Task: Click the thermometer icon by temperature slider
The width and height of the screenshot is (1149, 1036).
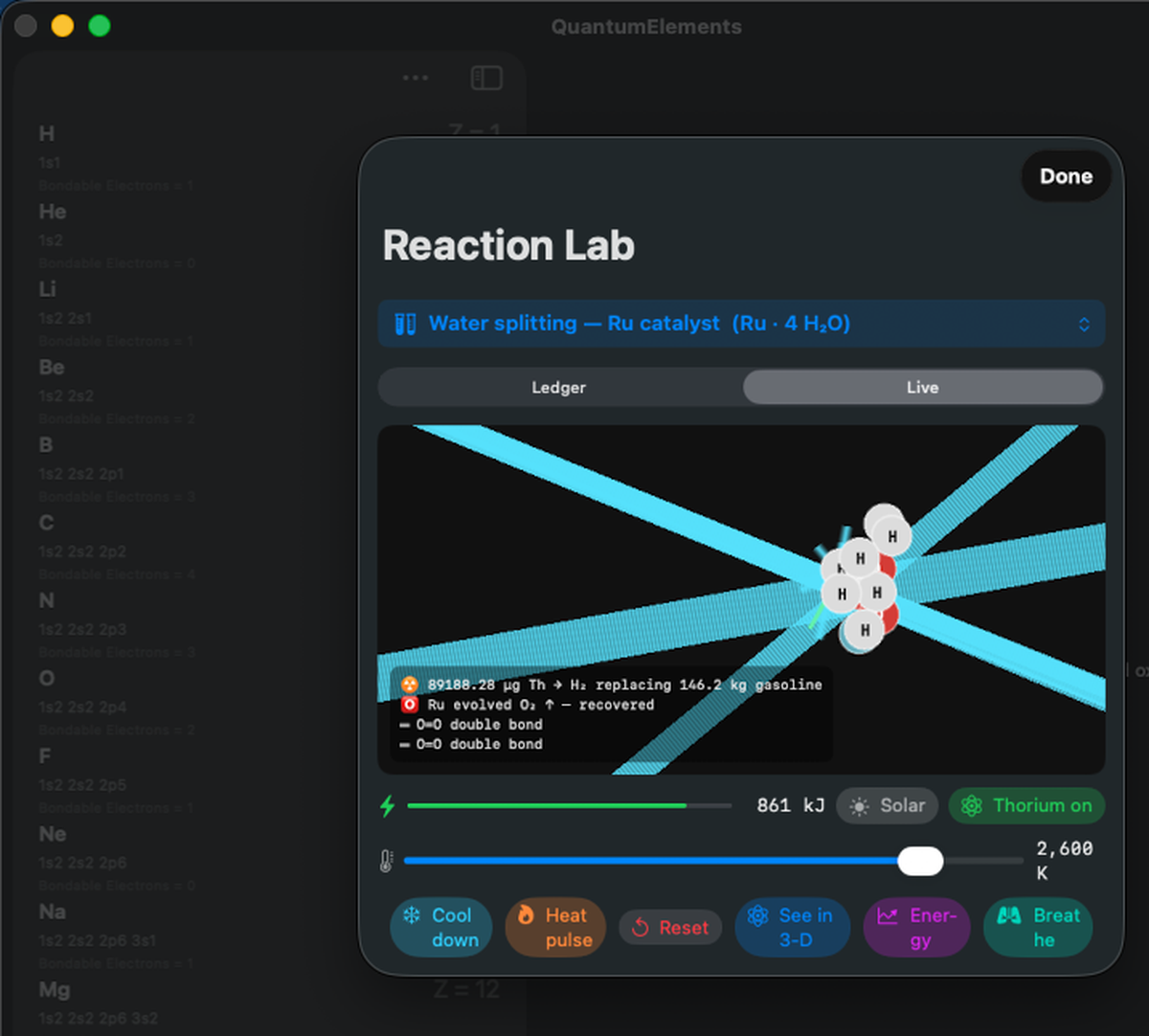Action: (x=386, y=861)
